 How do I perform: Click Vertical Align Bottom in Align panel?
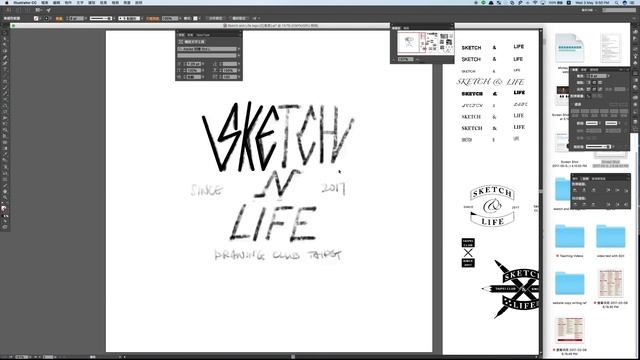[626, 190]
